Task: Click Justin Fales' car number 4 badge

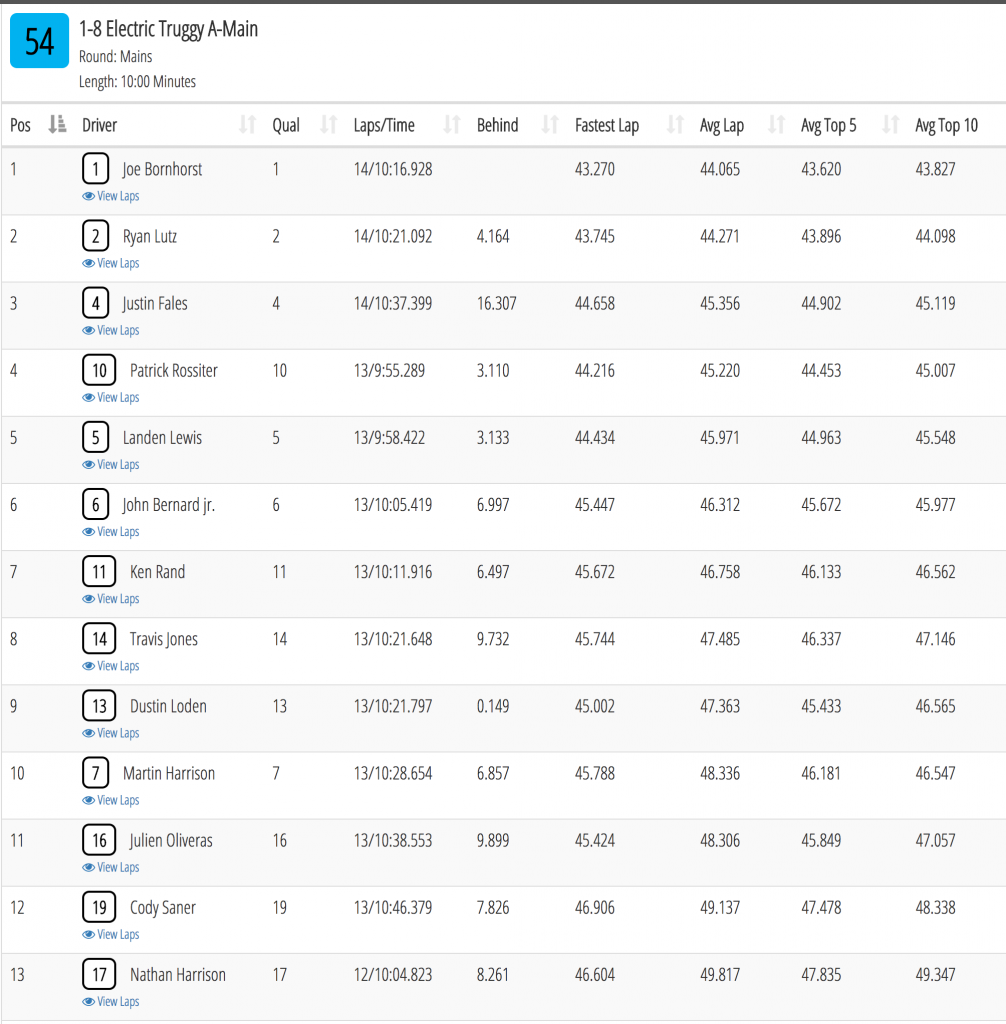Action: tap(95, 303)
